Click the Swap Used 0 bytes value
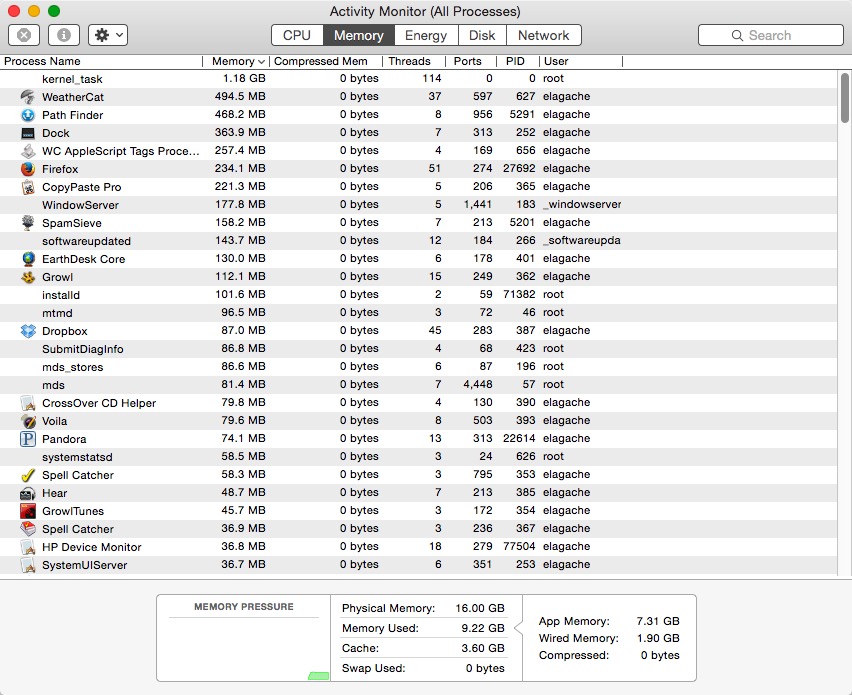Screen dimensions: 852x695 [485, 668]
